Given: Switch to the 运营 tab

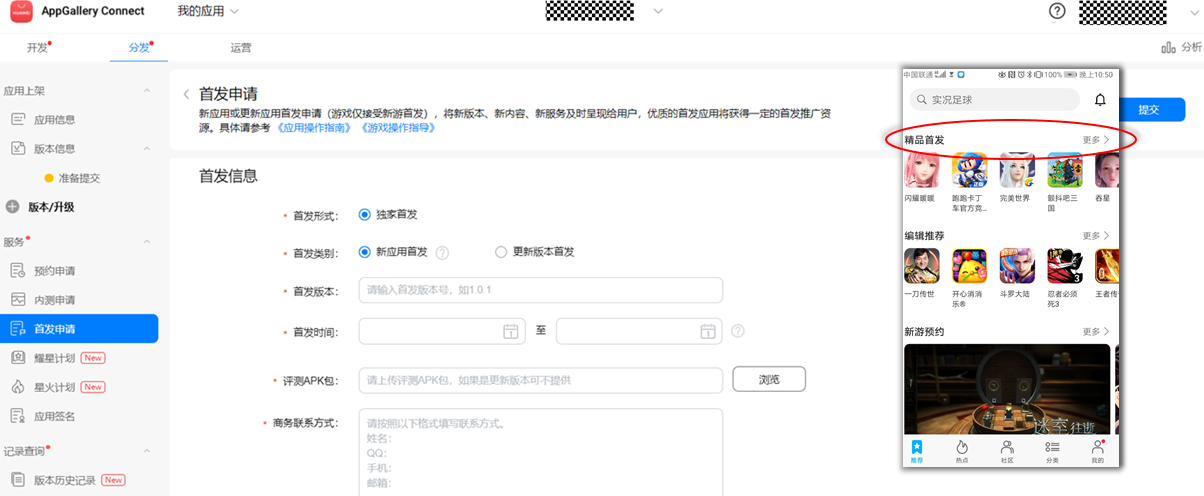Looking at the screenshot, I should click(x=240, y=47).
